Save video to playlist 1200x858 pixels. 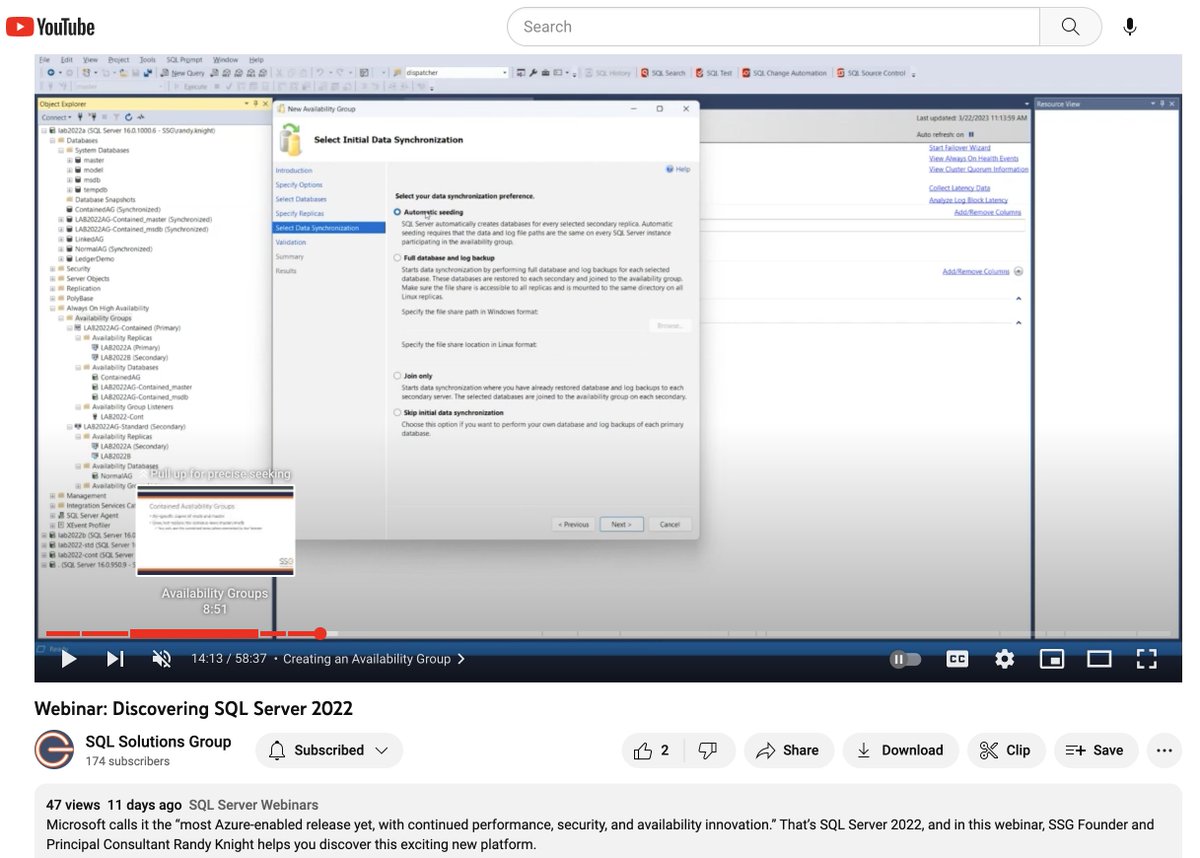click(x=1094, y=750)
